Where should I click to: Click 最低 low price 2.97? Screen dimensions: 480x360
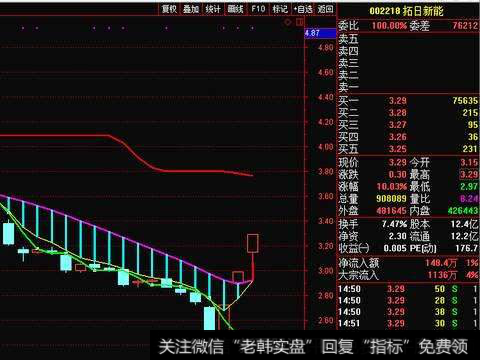(x=469, y=187)
